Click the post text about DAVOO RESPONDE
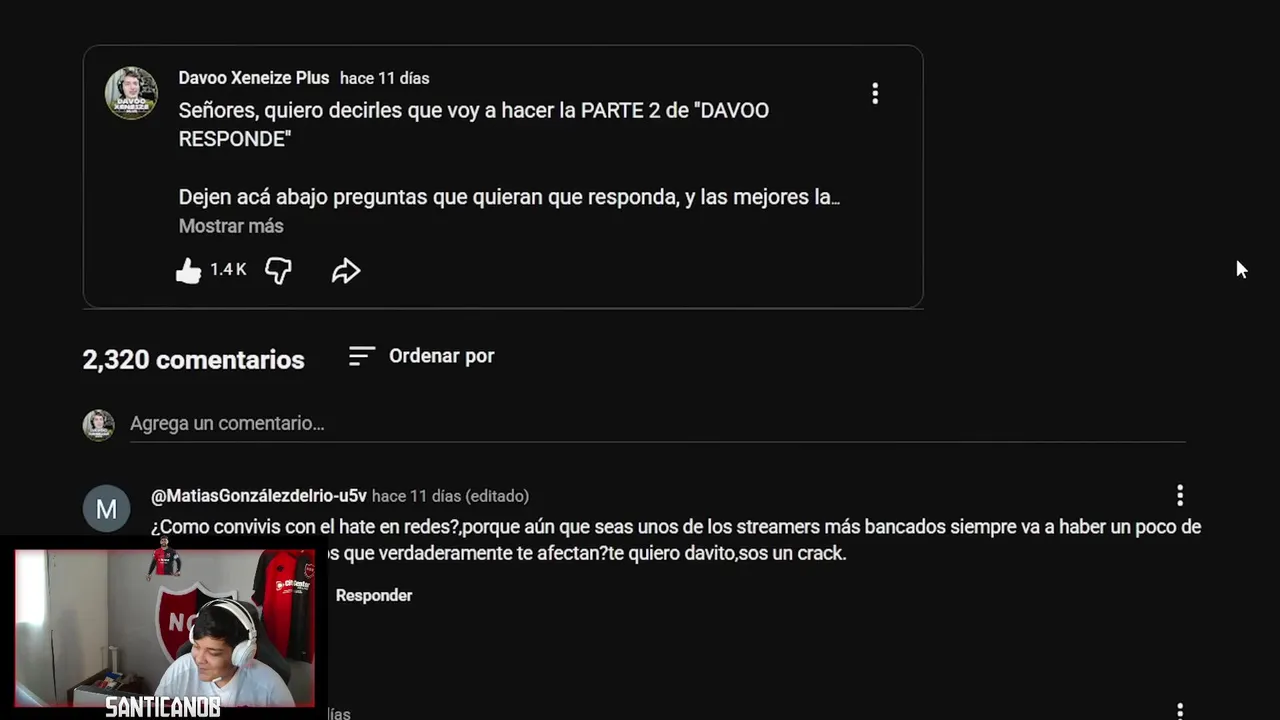 (474, 124)
